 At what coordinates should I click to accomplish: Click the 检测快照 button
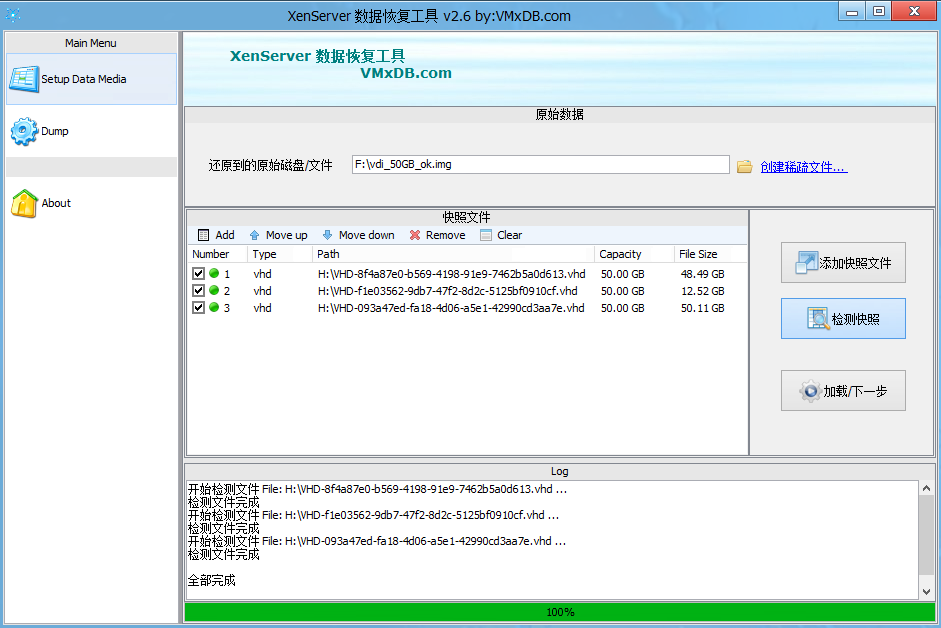tap(843, 319)
